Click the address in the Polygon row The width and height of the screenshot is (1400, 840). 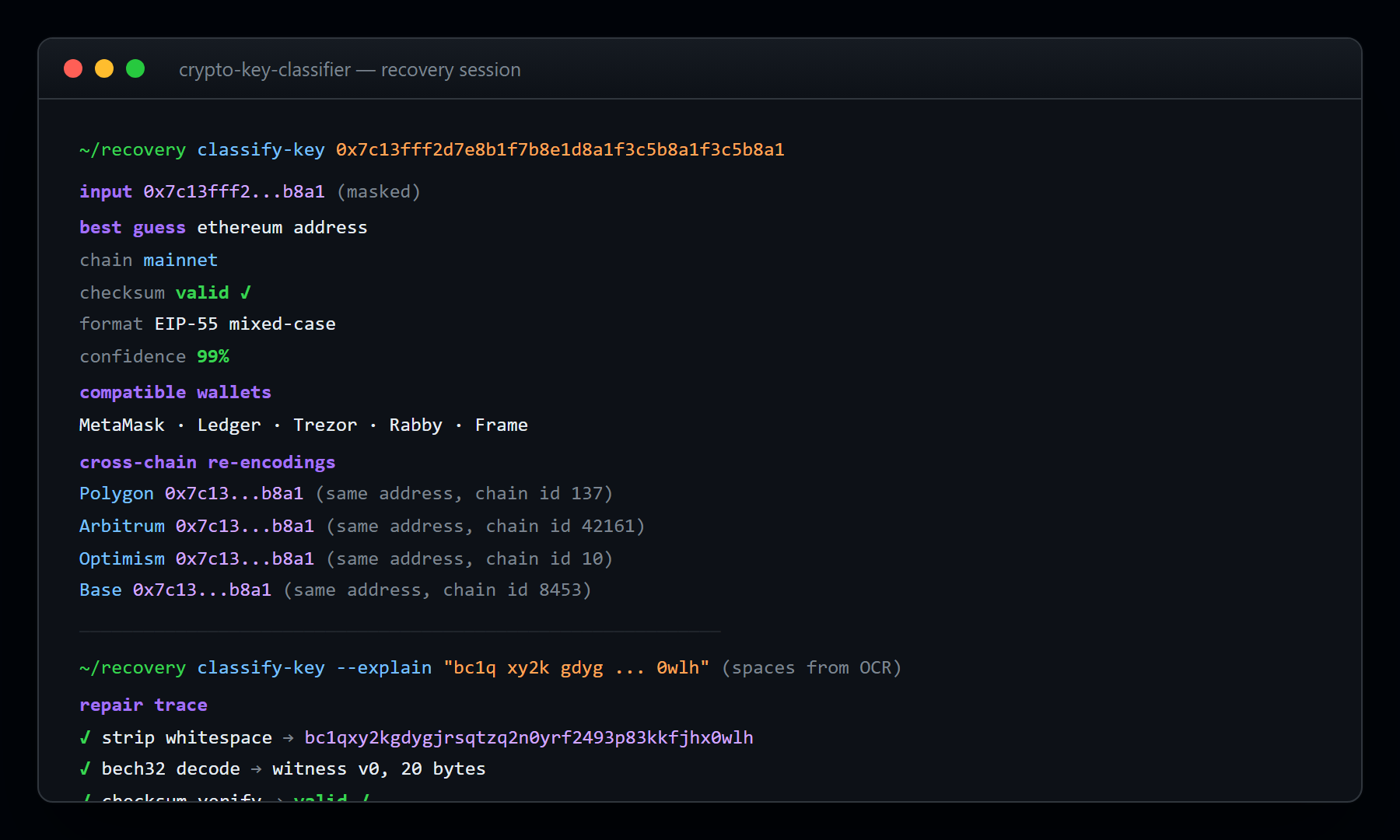[x=234, y=493]
